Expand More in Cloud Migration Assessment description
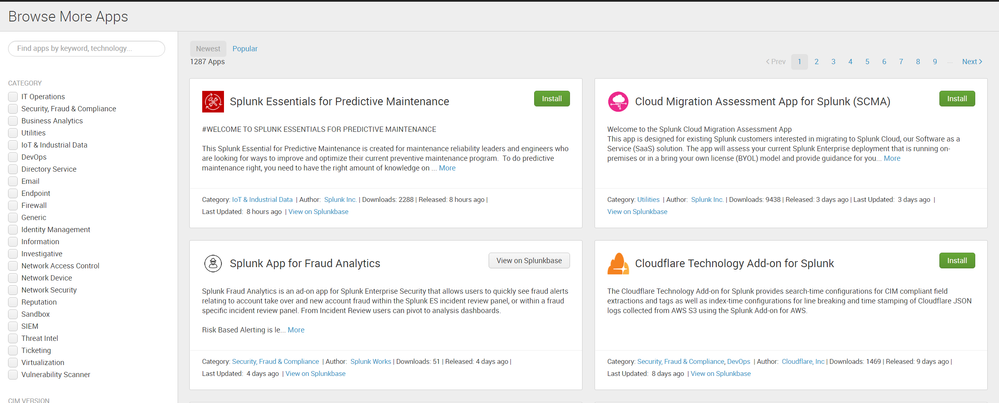The image size is (999, 403). click(x=892, y=159)
